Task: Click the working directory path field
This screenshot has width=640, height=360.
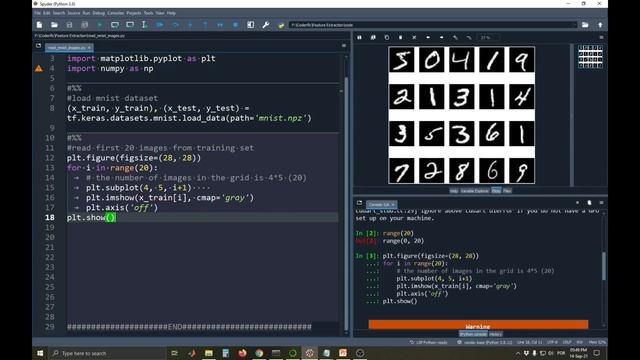Action: click(433, 25)
